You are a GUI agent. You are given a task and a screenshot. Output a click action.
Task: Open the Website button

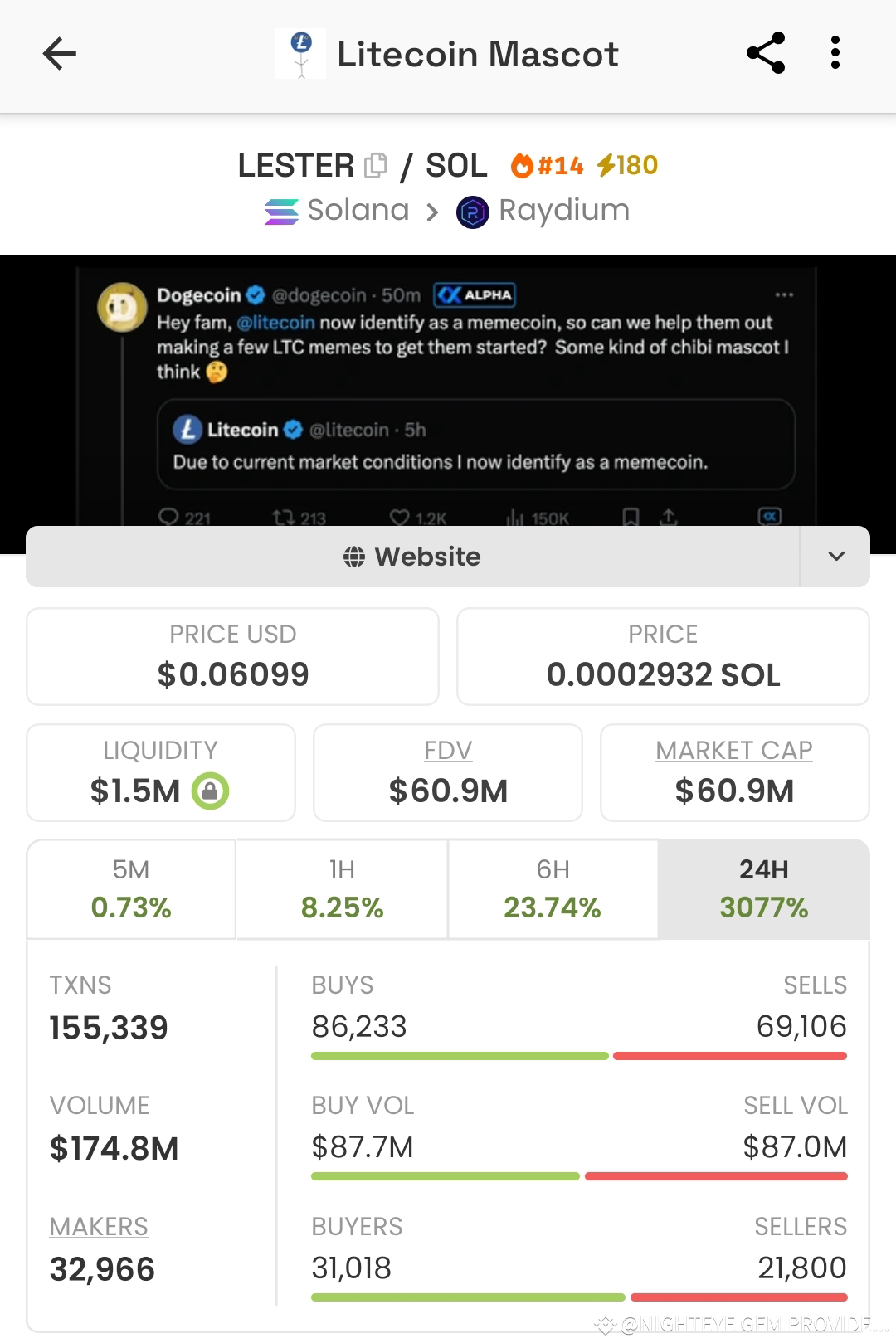point(412,557)
